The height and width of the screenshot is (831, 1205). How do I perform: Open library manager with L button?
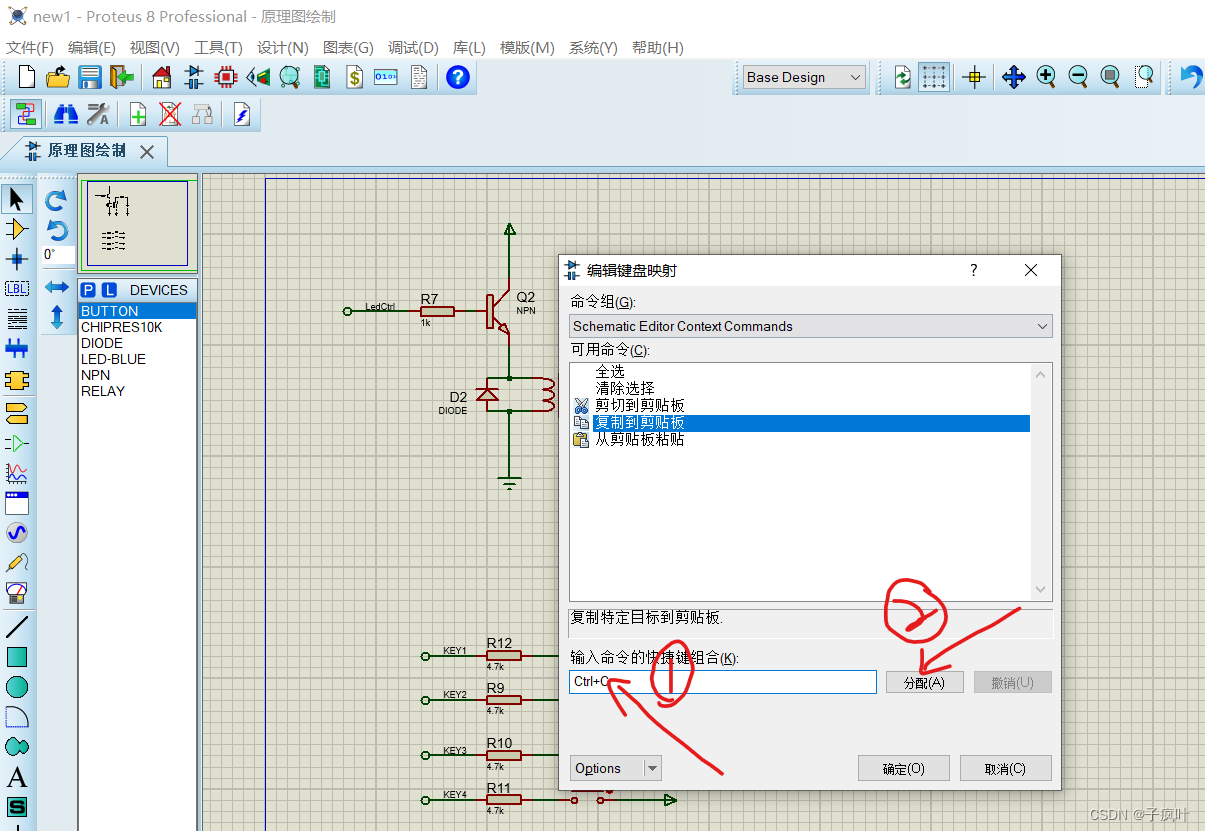pyautogui.click(x=109, y=290)
